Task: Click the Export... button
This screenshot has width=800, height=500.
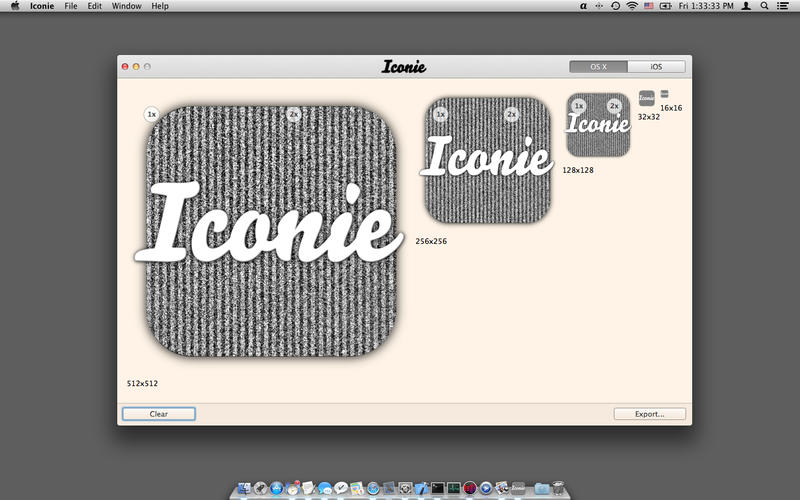Action: coord(649,414)
